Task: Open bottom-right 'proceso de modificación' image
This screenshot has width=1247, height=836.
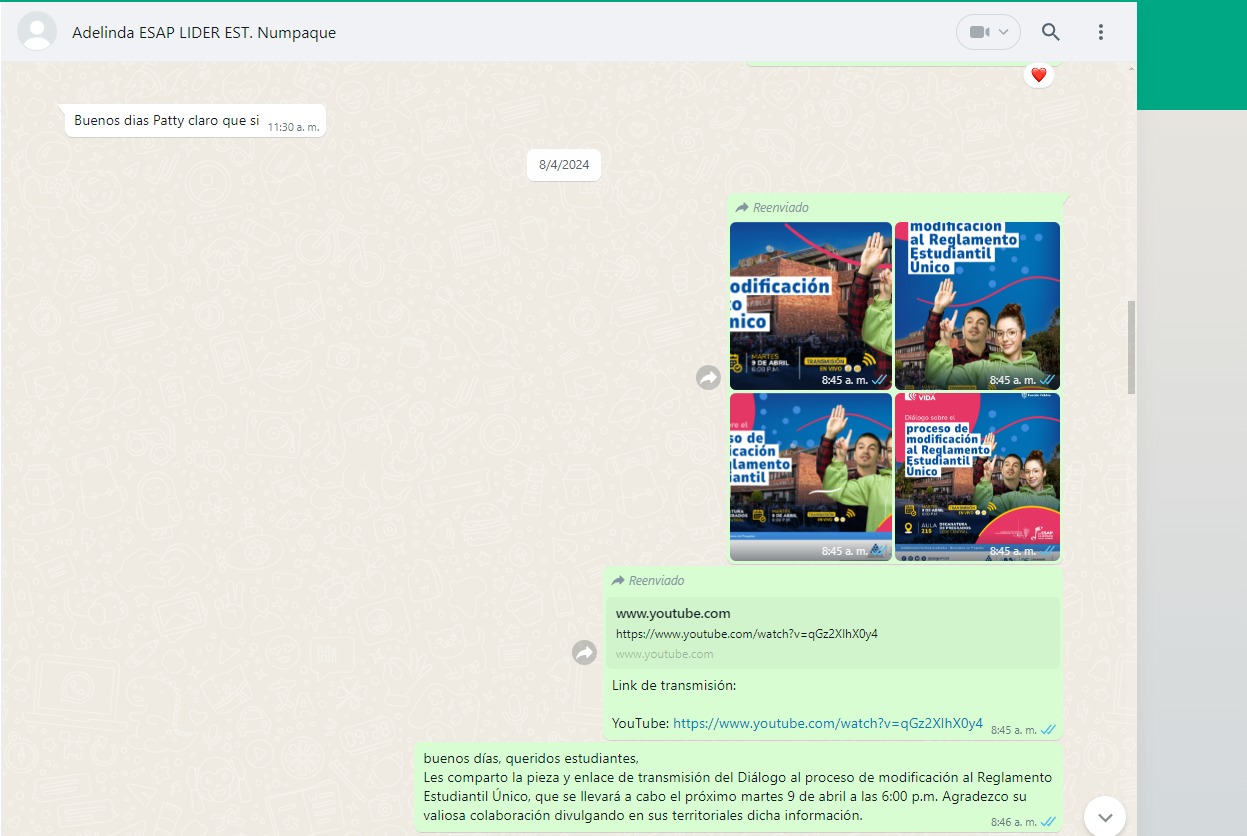Action: (x=977, y=476)
